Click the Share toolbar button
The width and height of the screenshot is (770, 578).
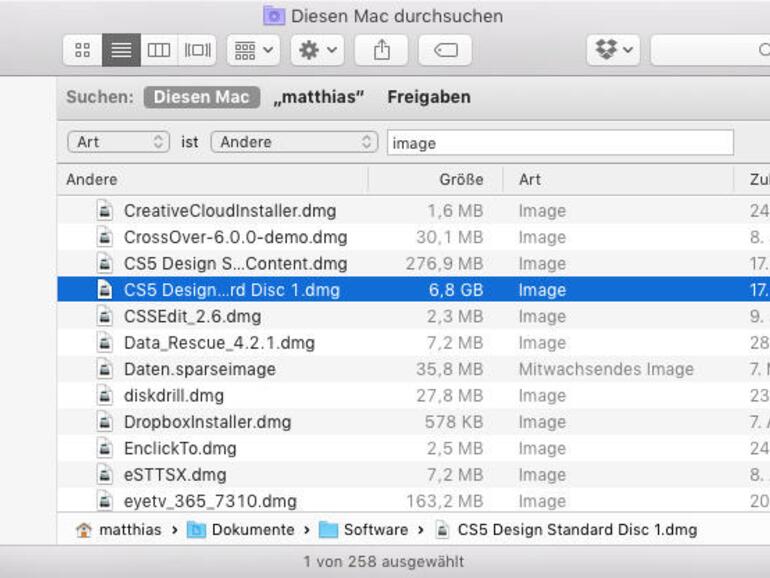pos(382,50)
